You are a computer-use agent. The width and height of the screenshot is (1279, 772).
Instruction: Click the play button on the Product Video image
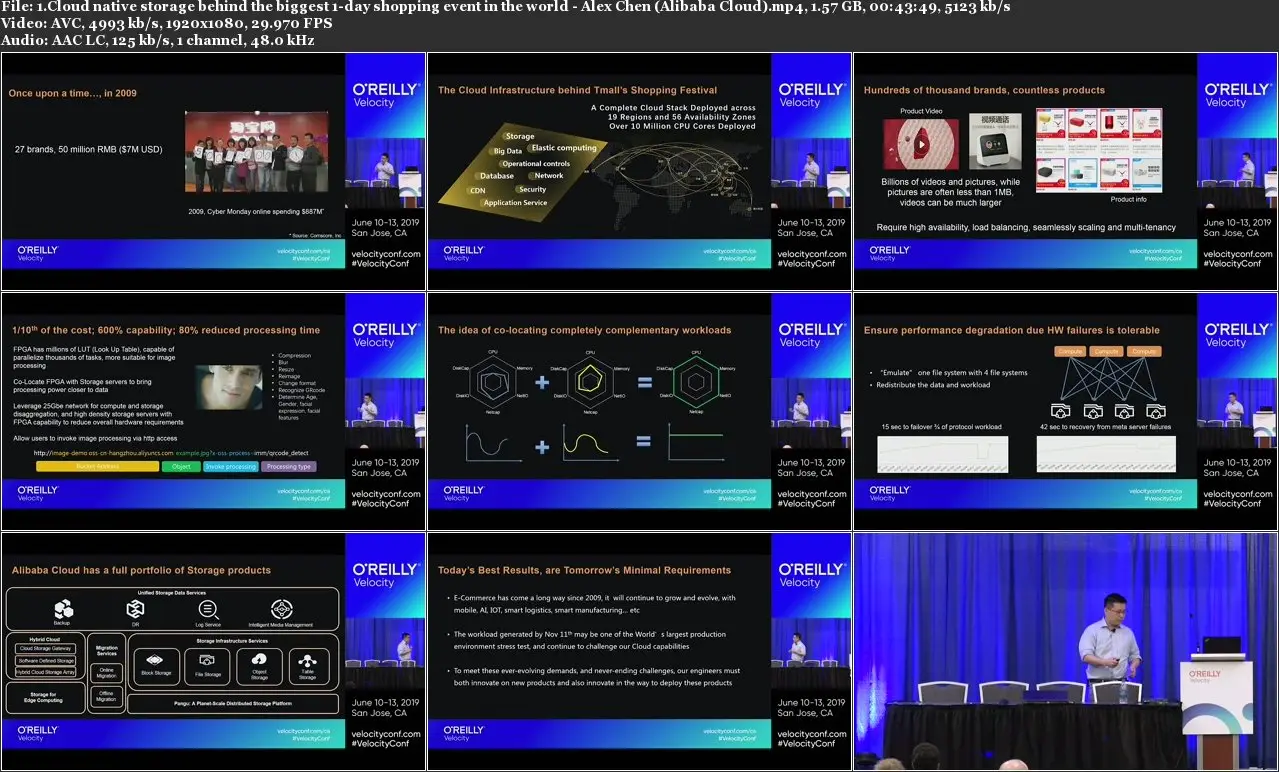(x=920, y=144)
